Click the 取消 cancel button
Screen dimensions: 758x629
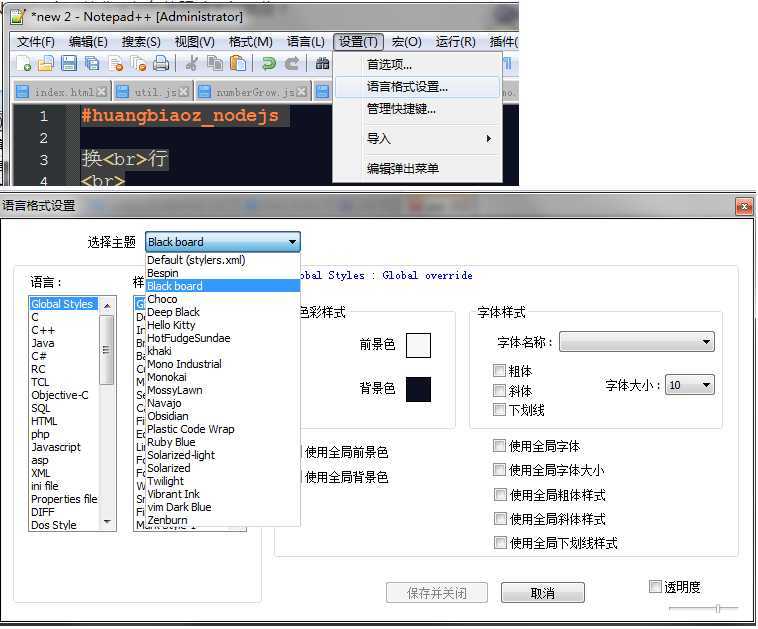pyautogui.click(x=542, y=593)
